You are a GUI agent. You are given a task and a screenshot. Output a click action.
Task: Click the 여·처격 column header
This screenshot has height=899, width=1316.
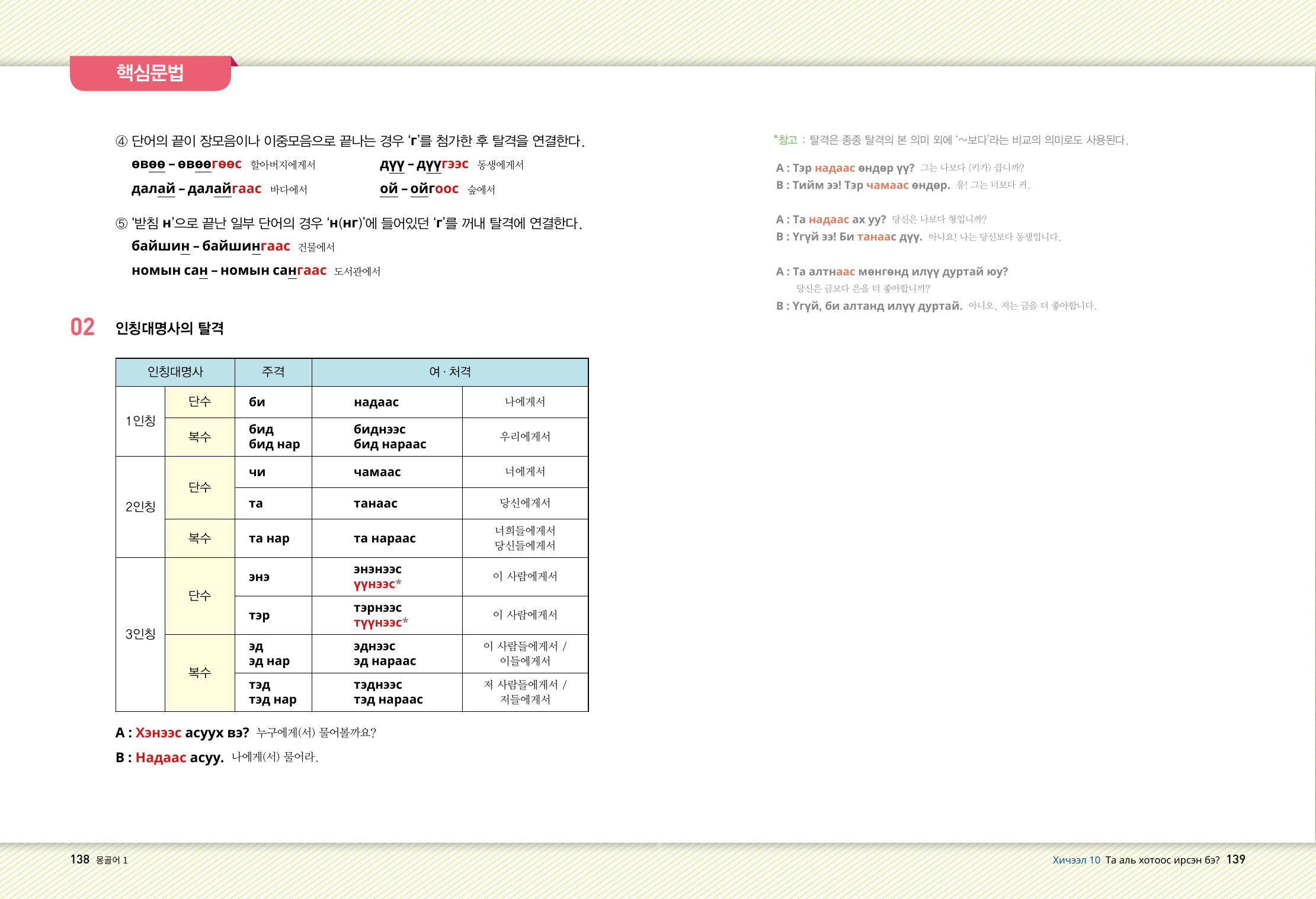point(450,372)
